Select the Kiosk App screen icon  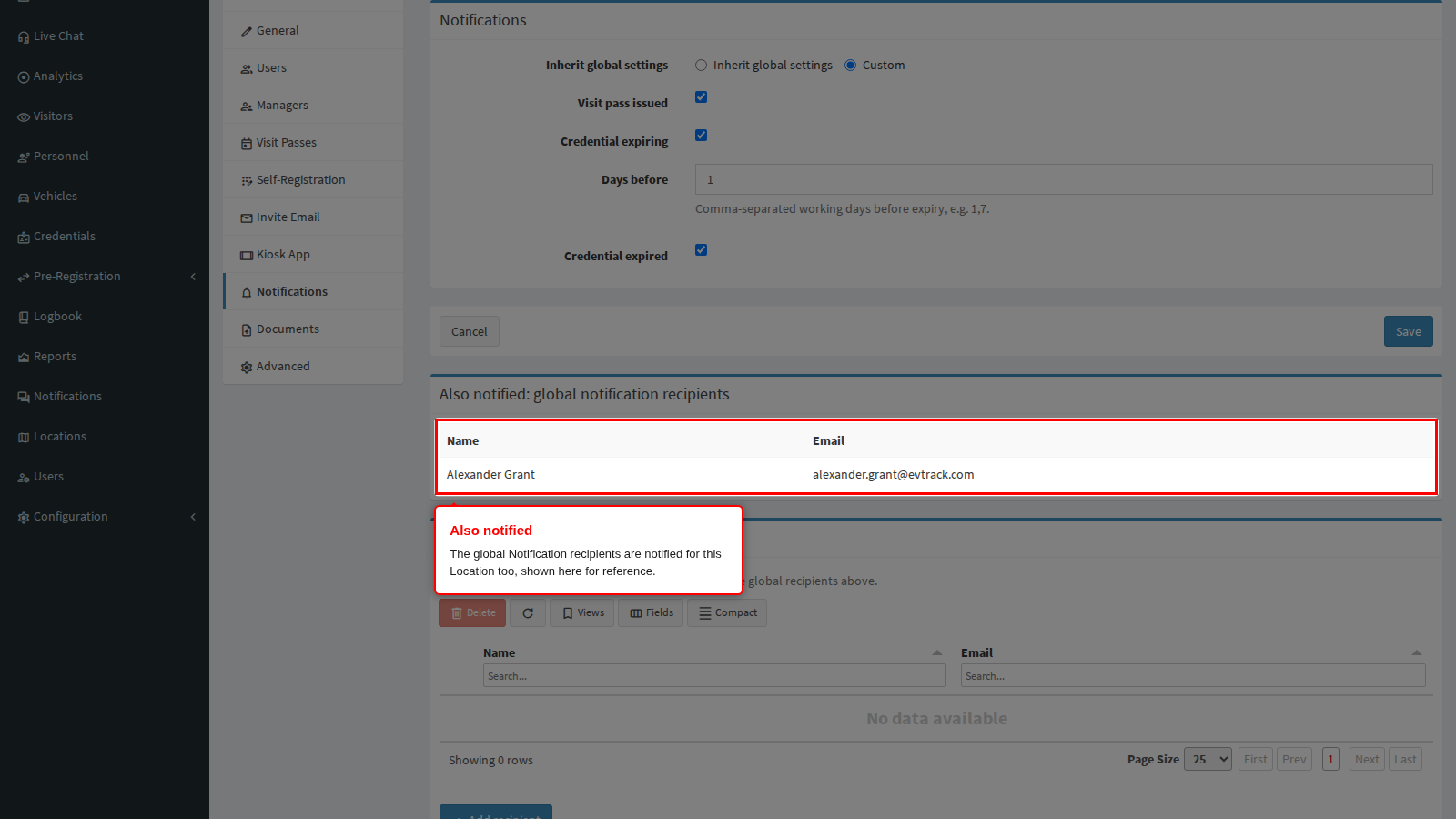pos(247,256)
